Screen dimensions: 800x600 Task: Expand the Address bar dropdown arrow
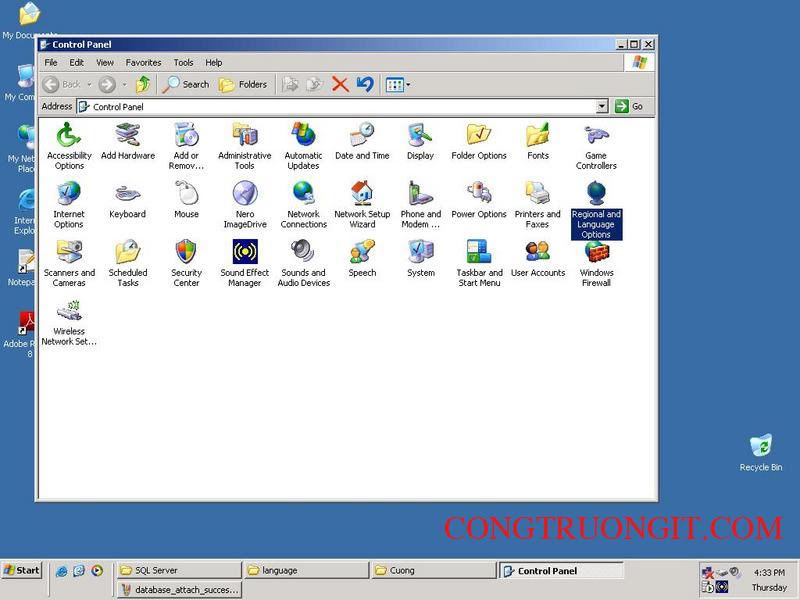[602, 106]
